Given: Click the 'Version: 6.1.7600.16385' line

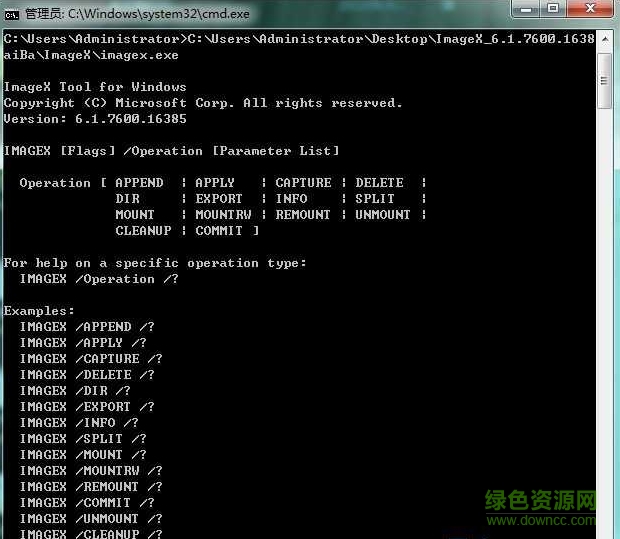Looking at the screenshot, I should click(x=95, y=119).
